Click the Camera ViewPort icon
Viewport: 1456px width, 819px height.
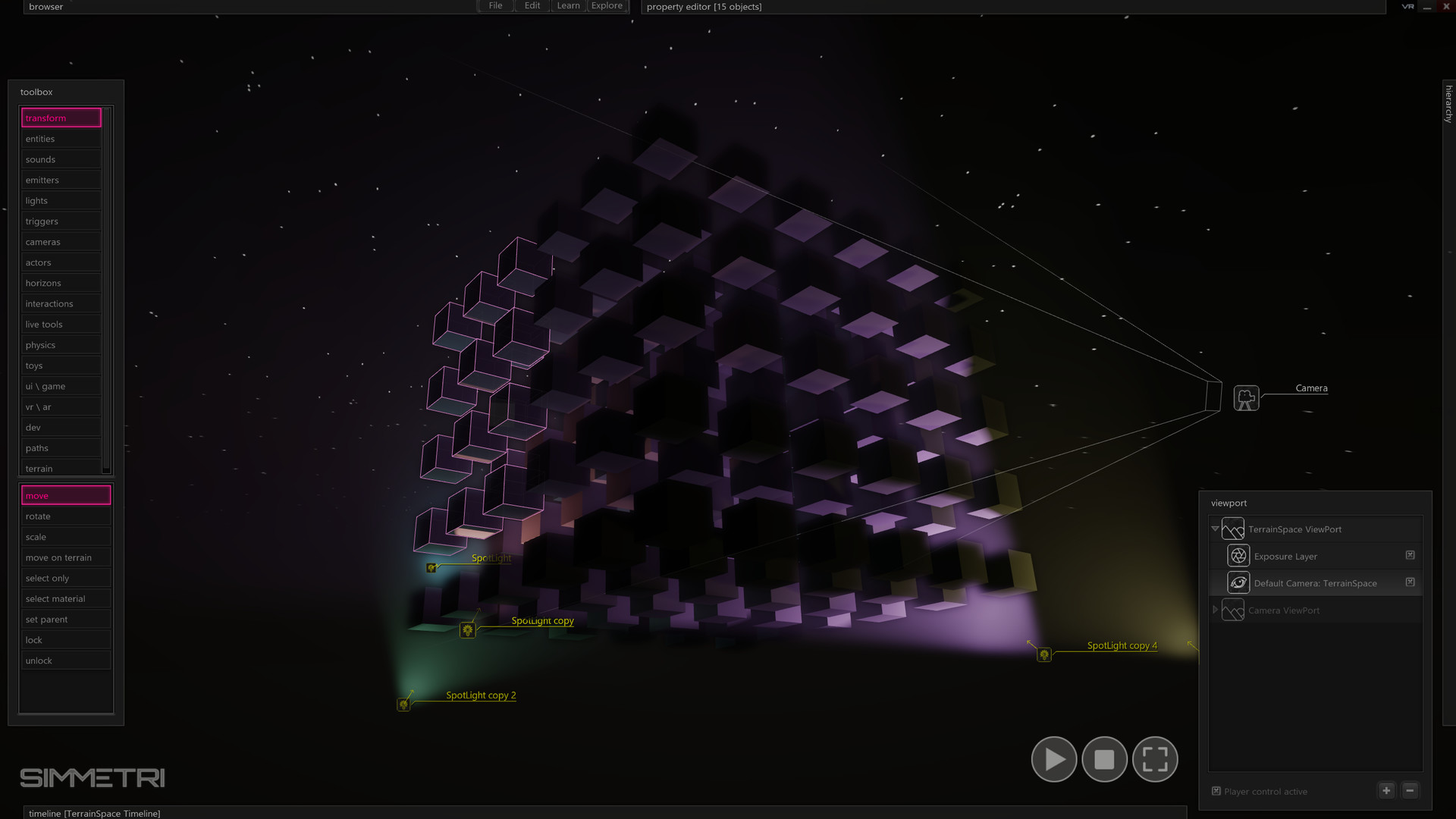(1233, 610)
